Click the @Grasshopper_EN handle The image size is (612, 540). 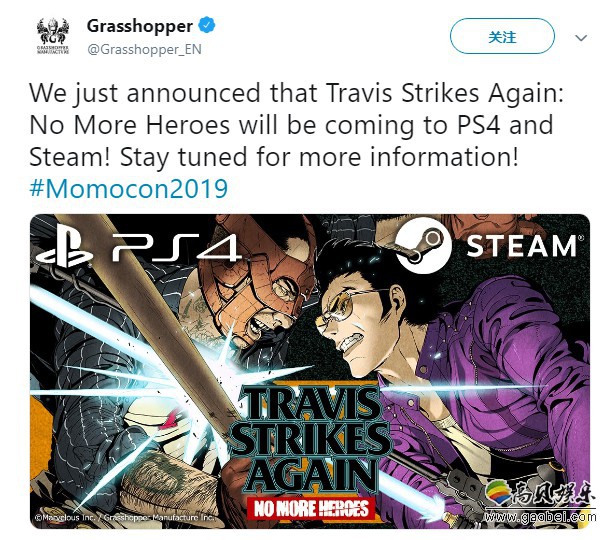tap(144, 49)
